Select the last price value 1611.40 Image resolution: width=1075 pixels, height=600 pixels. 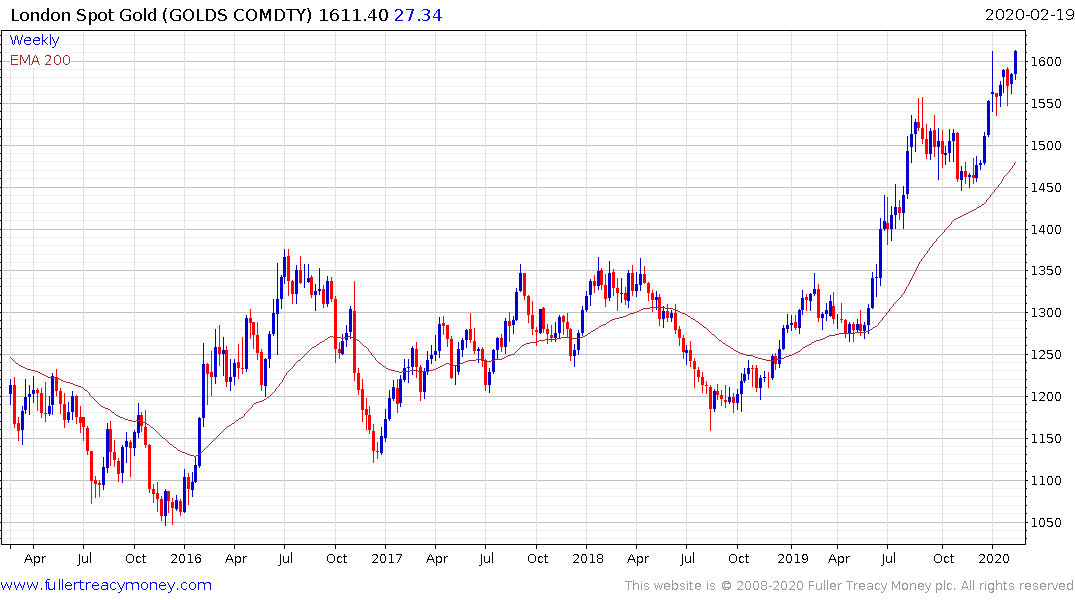[x=353, y=15]
